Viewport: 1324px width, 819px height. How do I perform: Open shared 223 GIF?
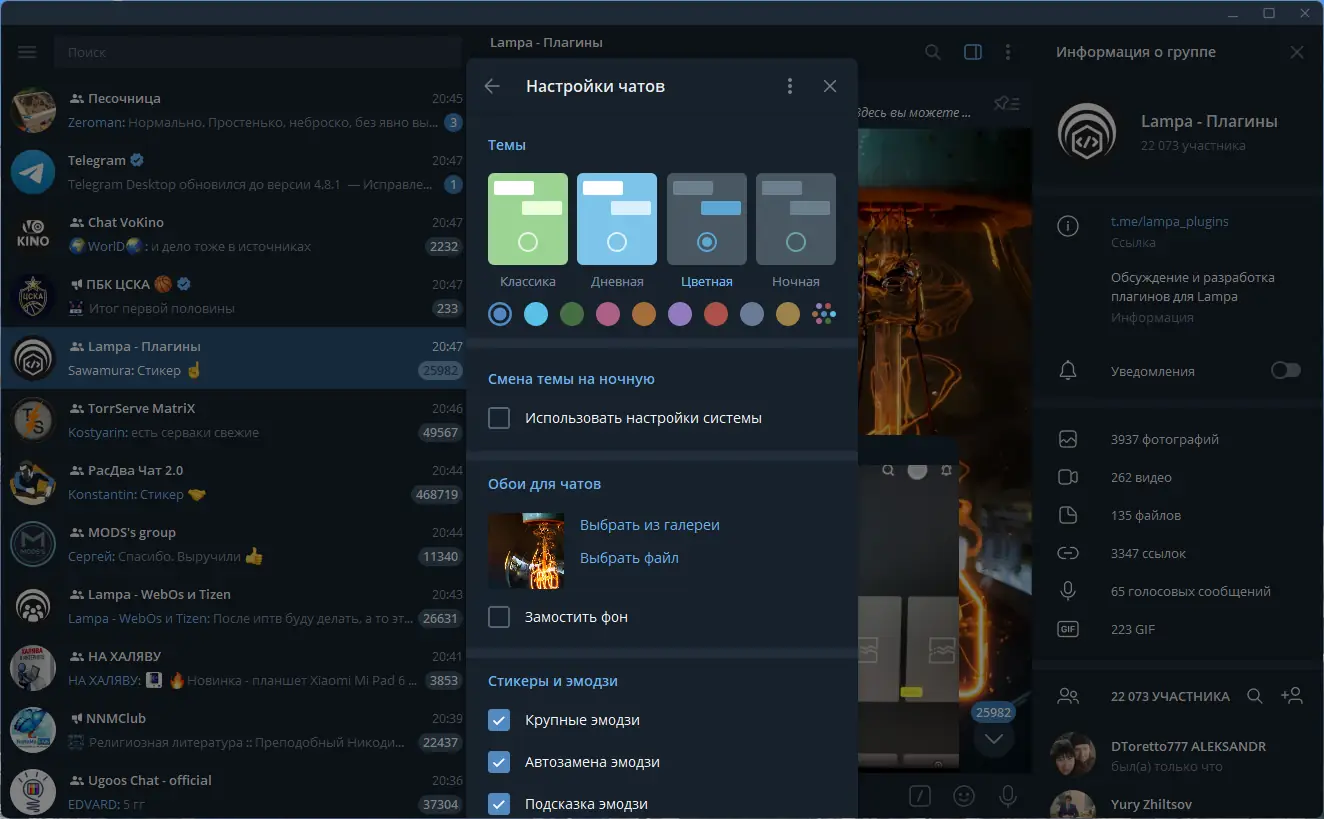1177,629
